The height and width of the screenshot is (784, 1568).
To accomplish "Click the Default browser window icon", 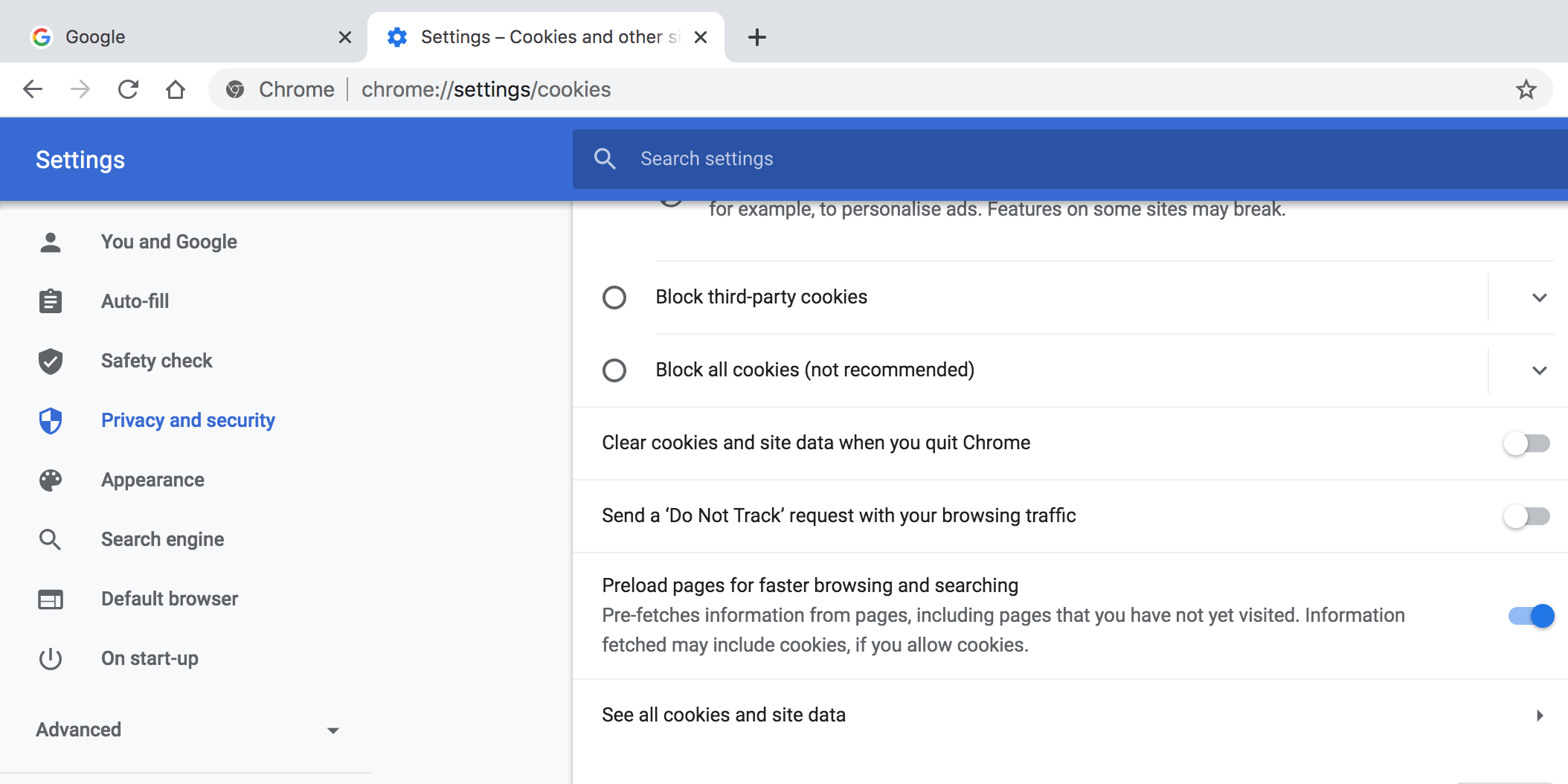I will click(50, 599).
